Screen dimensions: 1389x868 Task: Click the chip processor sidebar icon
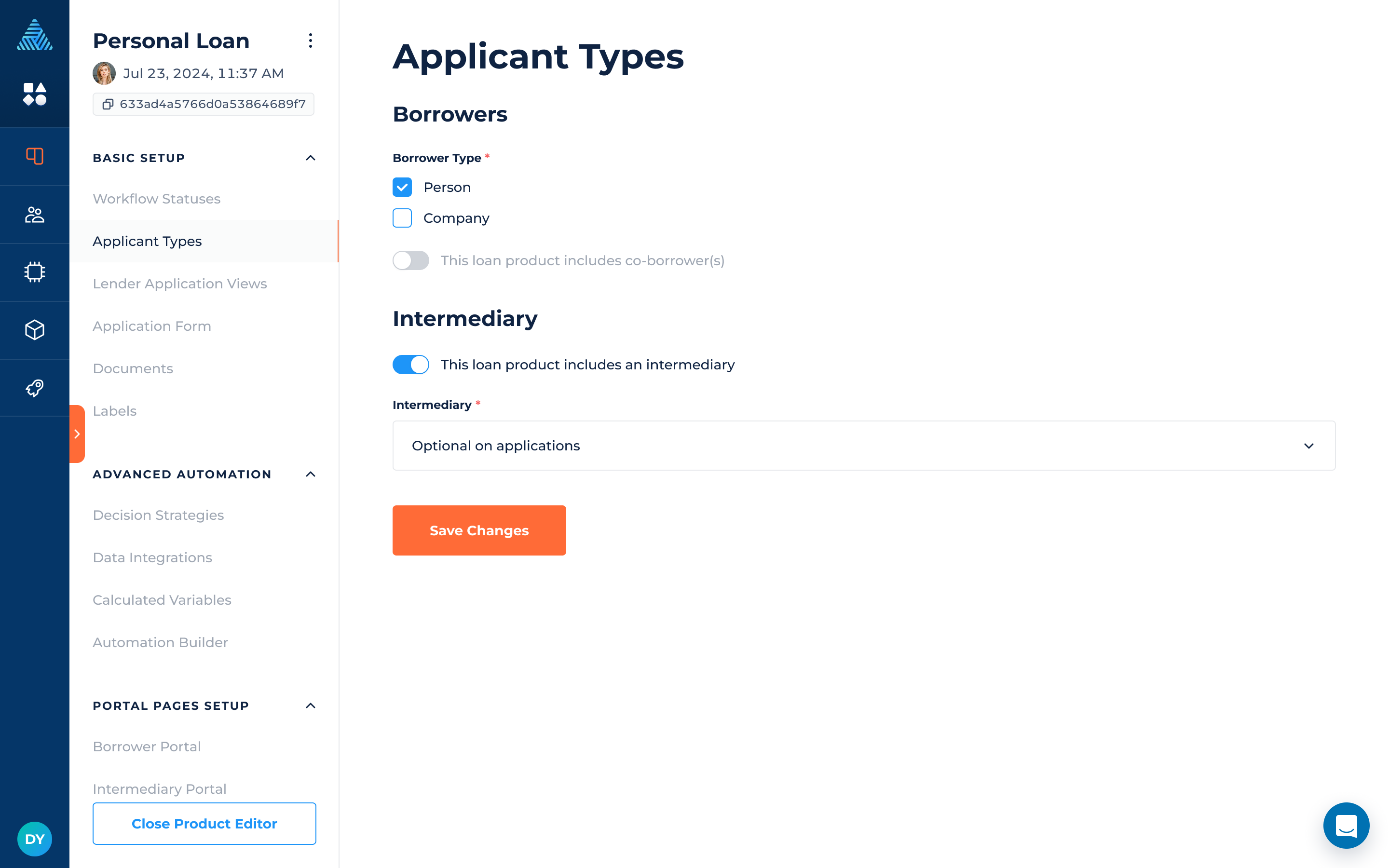point(34,272)
